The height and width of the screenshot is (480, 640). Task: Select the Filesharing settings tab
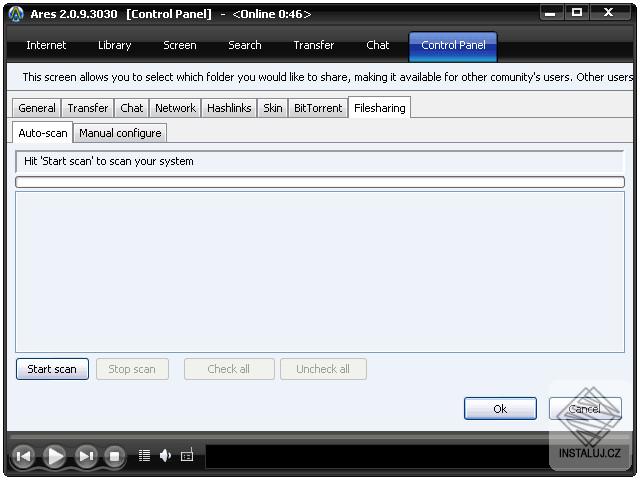380,108
